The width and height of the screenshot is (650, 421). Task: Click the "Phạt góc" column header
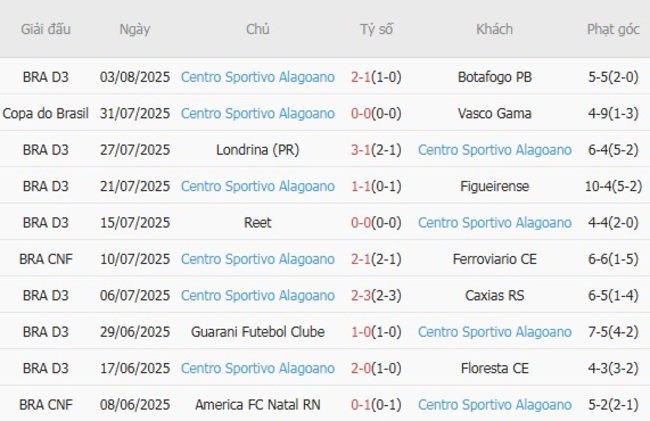613,29
